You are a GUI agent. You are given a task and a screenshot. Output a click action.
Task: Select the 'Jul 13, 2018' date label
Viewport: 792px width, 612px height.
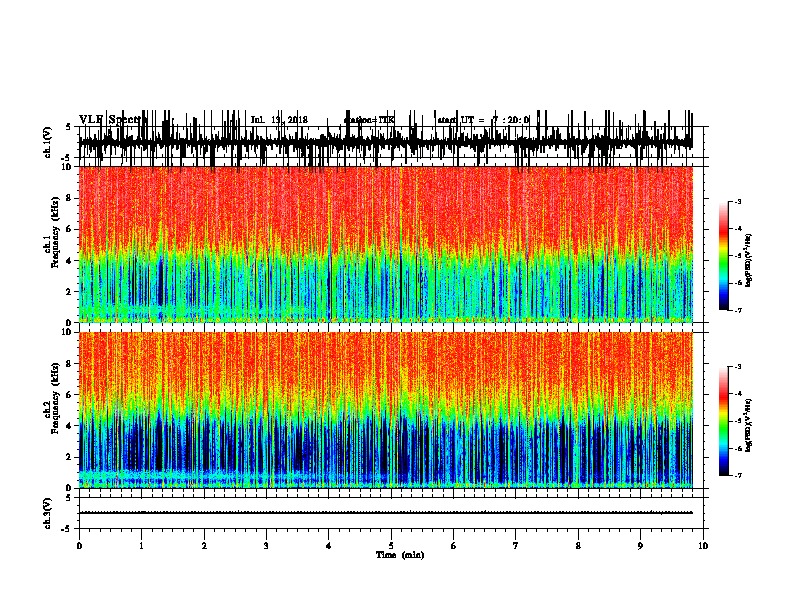tap(279, 120)
